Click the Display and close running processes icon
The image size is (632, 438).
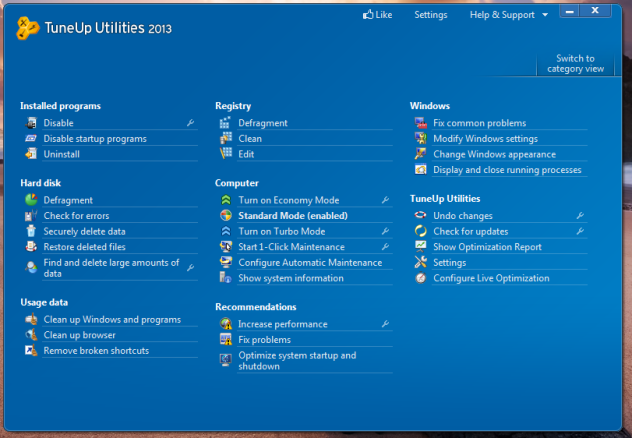420,169
